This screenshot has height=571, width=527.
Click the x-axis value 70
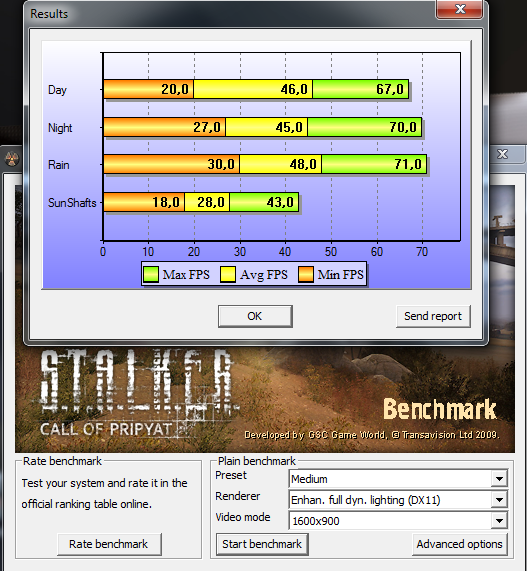pyautogui.click(x=422, y=252)
